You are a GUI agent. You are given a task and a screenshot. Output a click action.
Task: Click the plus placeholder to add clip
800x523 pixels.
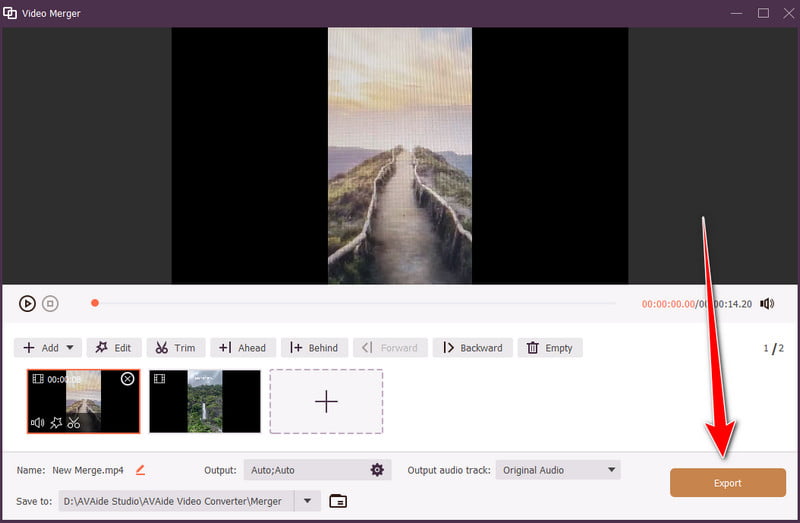(326, 401)
